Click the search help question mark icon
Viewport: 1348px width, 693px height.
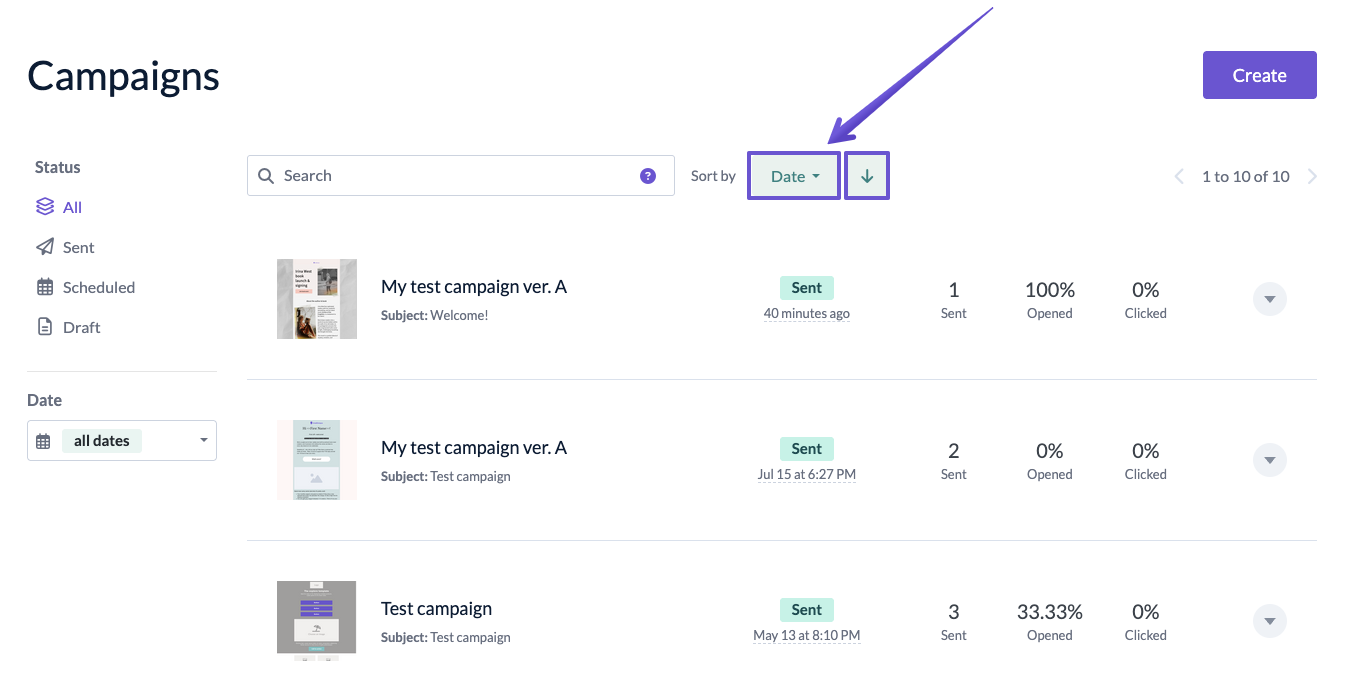point(648,176)
